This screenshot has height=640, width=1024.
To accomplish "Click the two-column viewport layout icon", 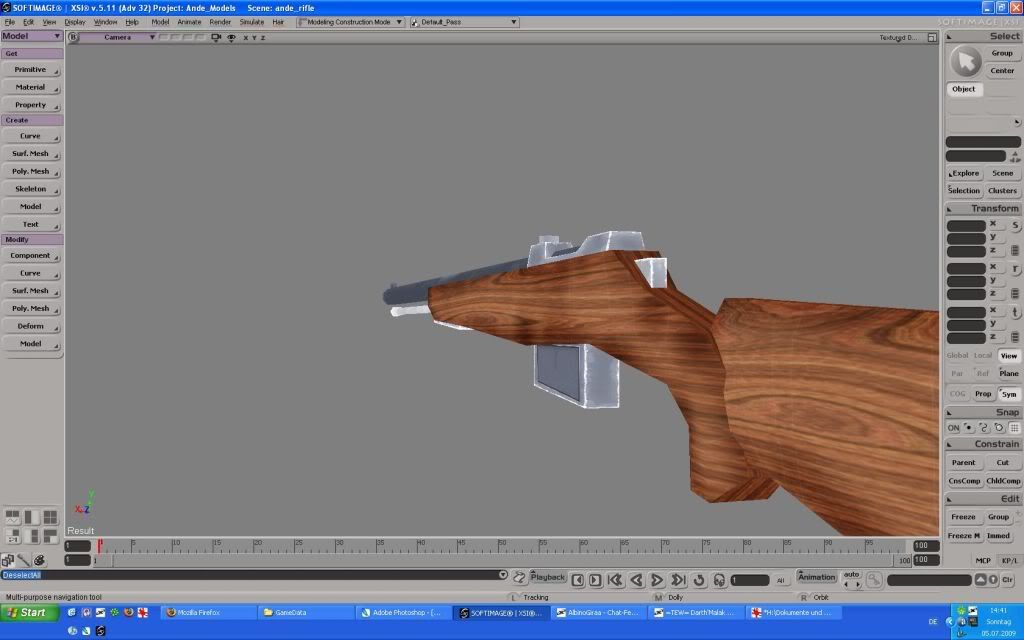I will click(x=31, y=518).
